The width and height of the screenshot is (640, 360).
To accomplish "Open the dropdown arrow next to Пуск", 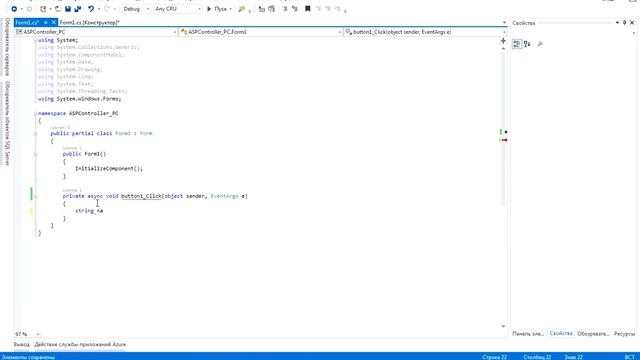I will pos(231,9).
